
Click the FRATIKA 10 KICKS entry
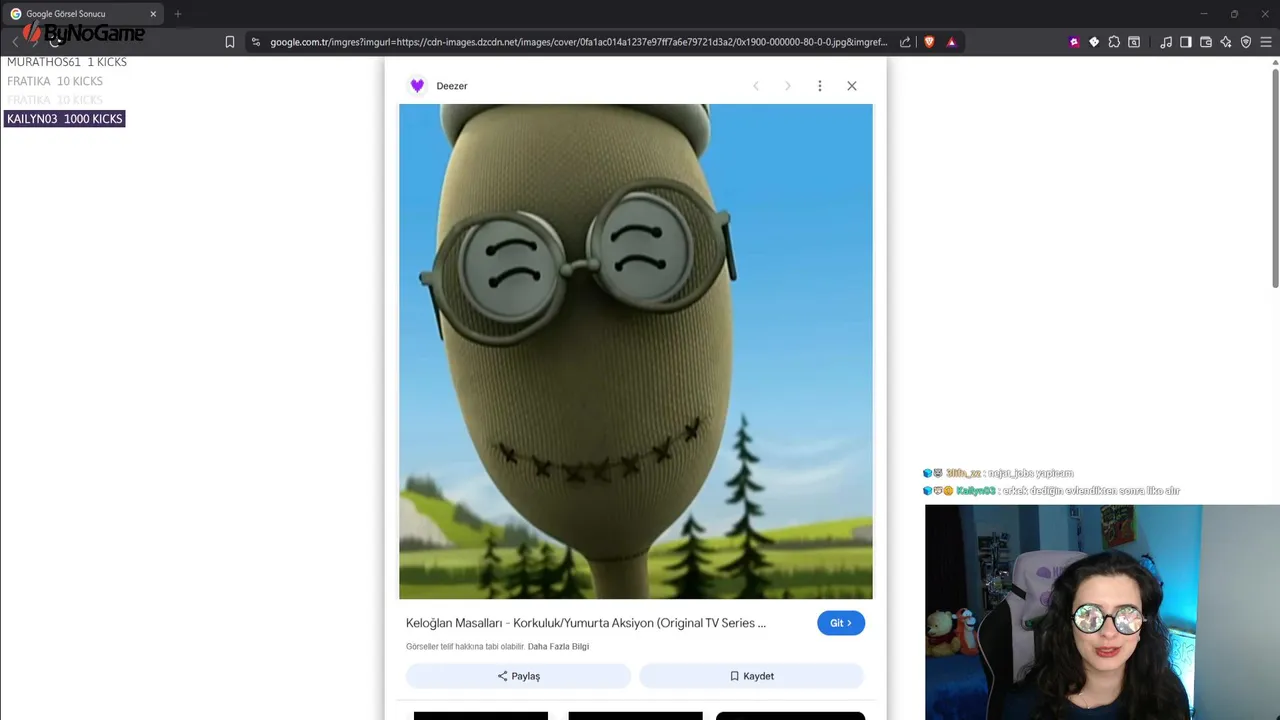tap(55, 81)
